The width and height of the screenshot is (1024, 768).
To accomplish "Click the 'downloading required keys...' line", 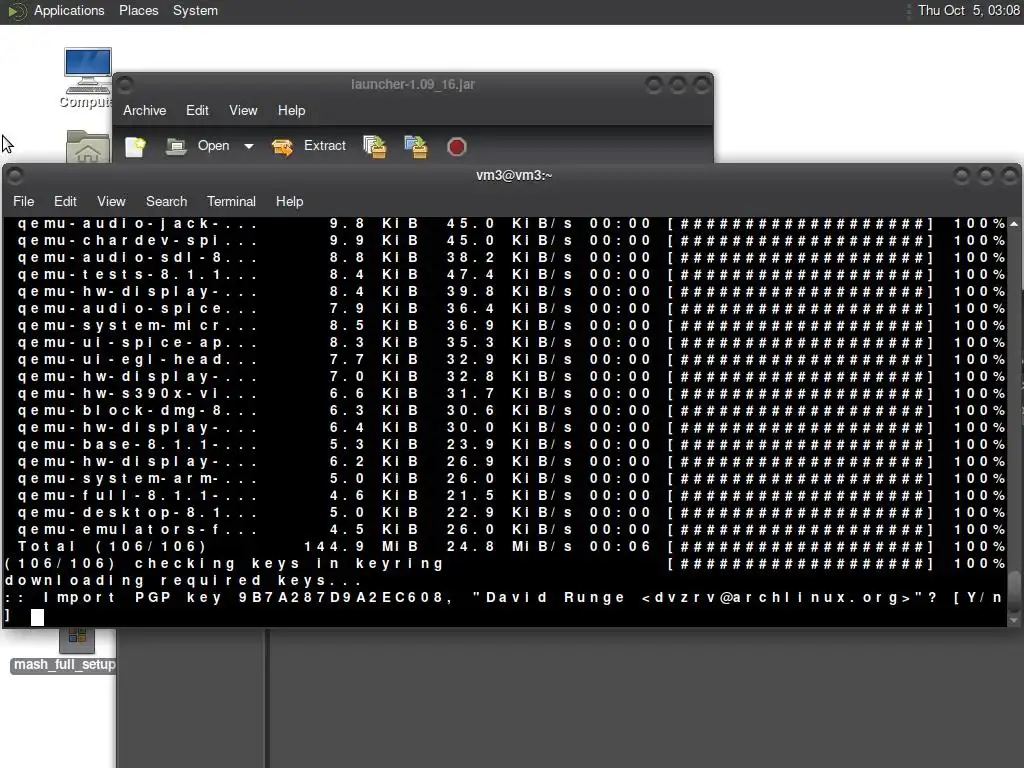I will pyautogui.click(x=184, y=581).
